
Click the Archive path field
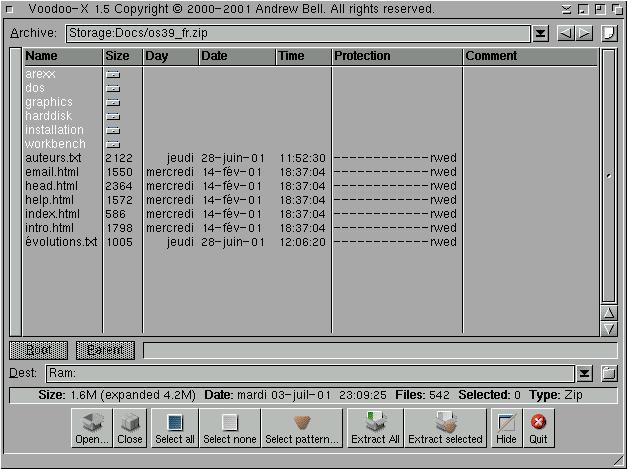tap(298, 33)
